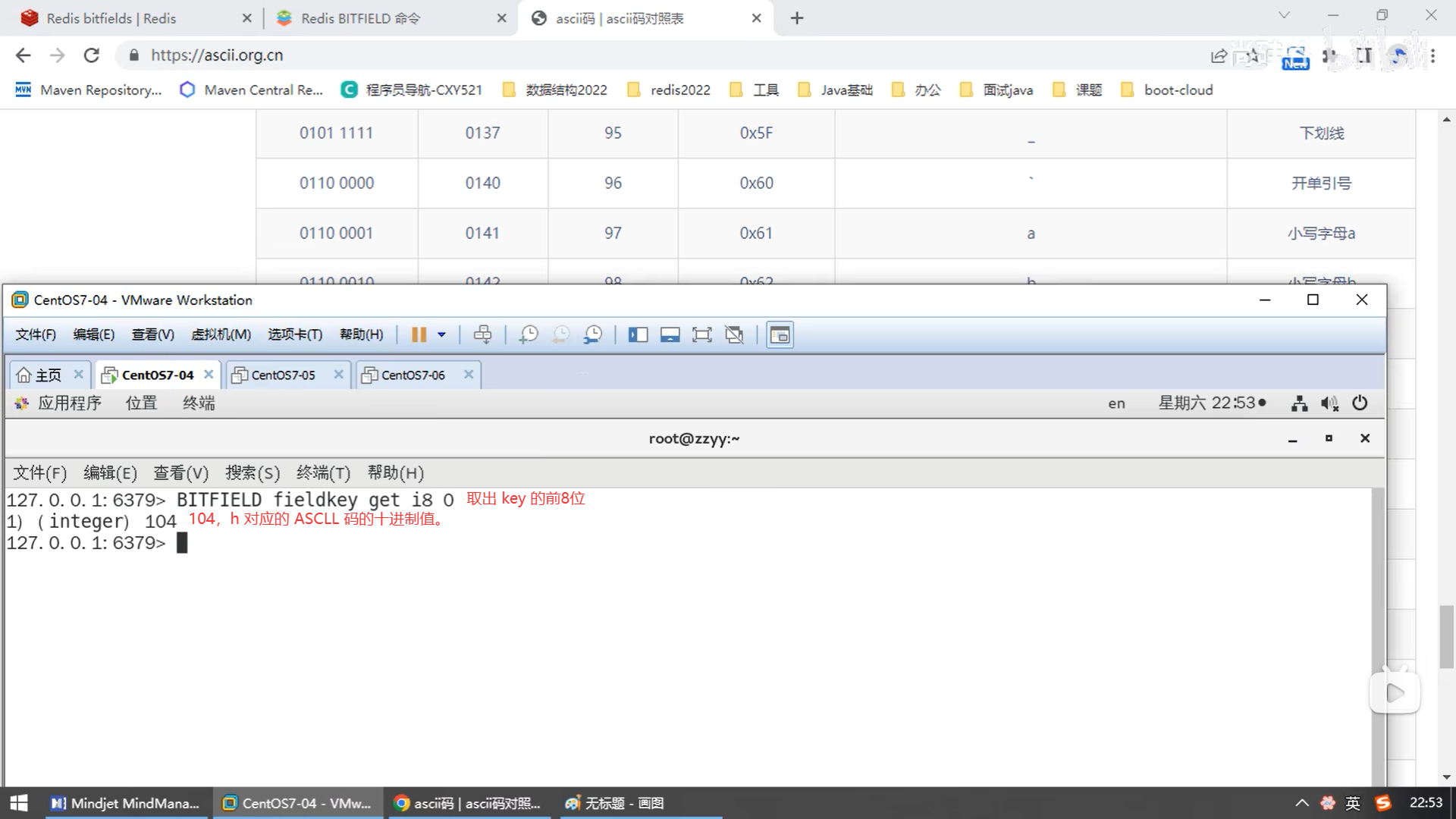Screen dimensions: 1456x819
Task: Click the VMware take snapshot icon
Action: (529, 334)
